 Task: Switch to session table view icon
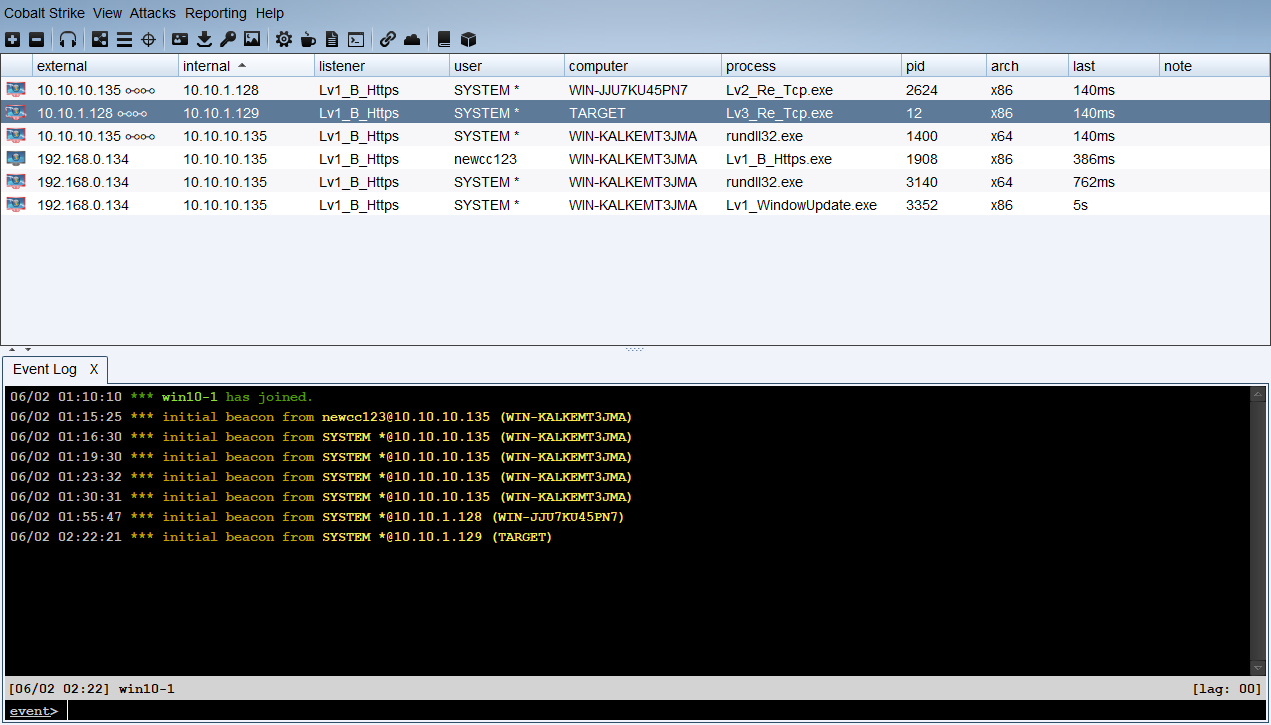point(124,40)
